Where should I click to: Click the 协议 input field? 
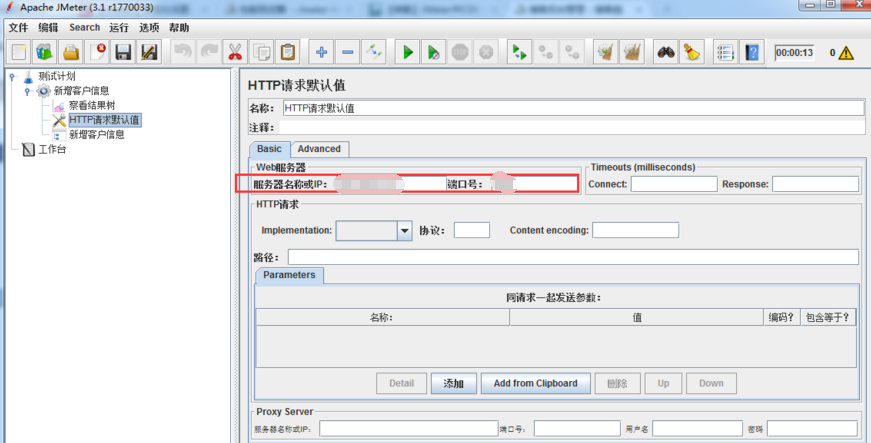pos(472,230)
